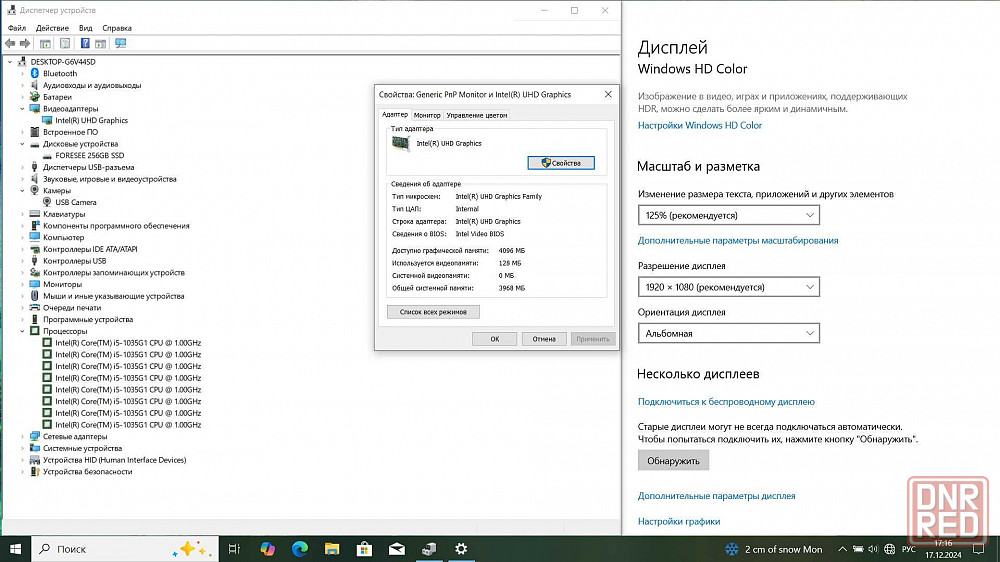Screen dimensions: 1000x562
Task: Open the Вид menu
Action: click(x=85, y=28)
